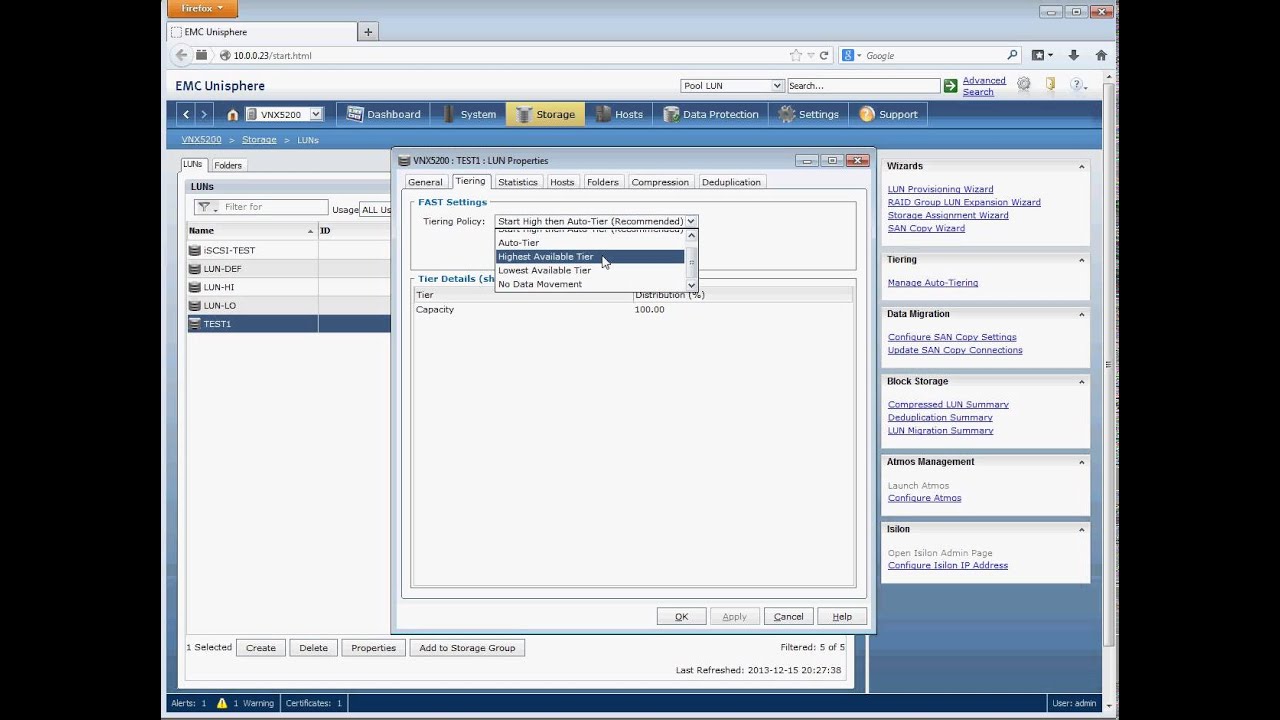Switch to the Compression tab
The height and width of the screenshot is (720, 1280).
pos(660,182)
